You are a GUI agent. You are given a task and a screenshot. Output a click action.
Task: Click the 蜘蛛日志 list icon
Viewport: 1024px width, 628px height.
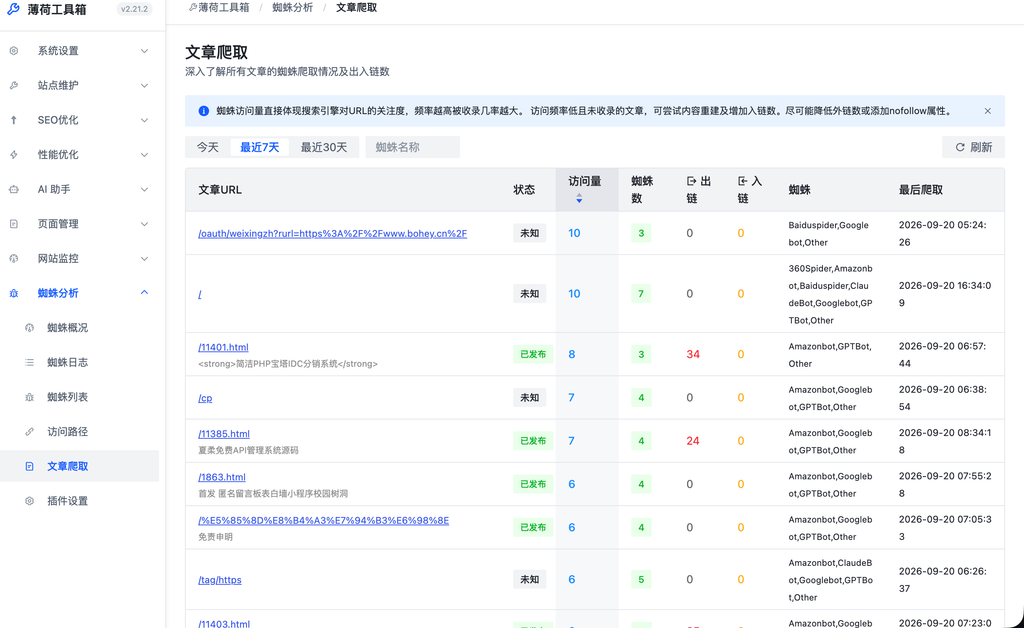(29, 362)
